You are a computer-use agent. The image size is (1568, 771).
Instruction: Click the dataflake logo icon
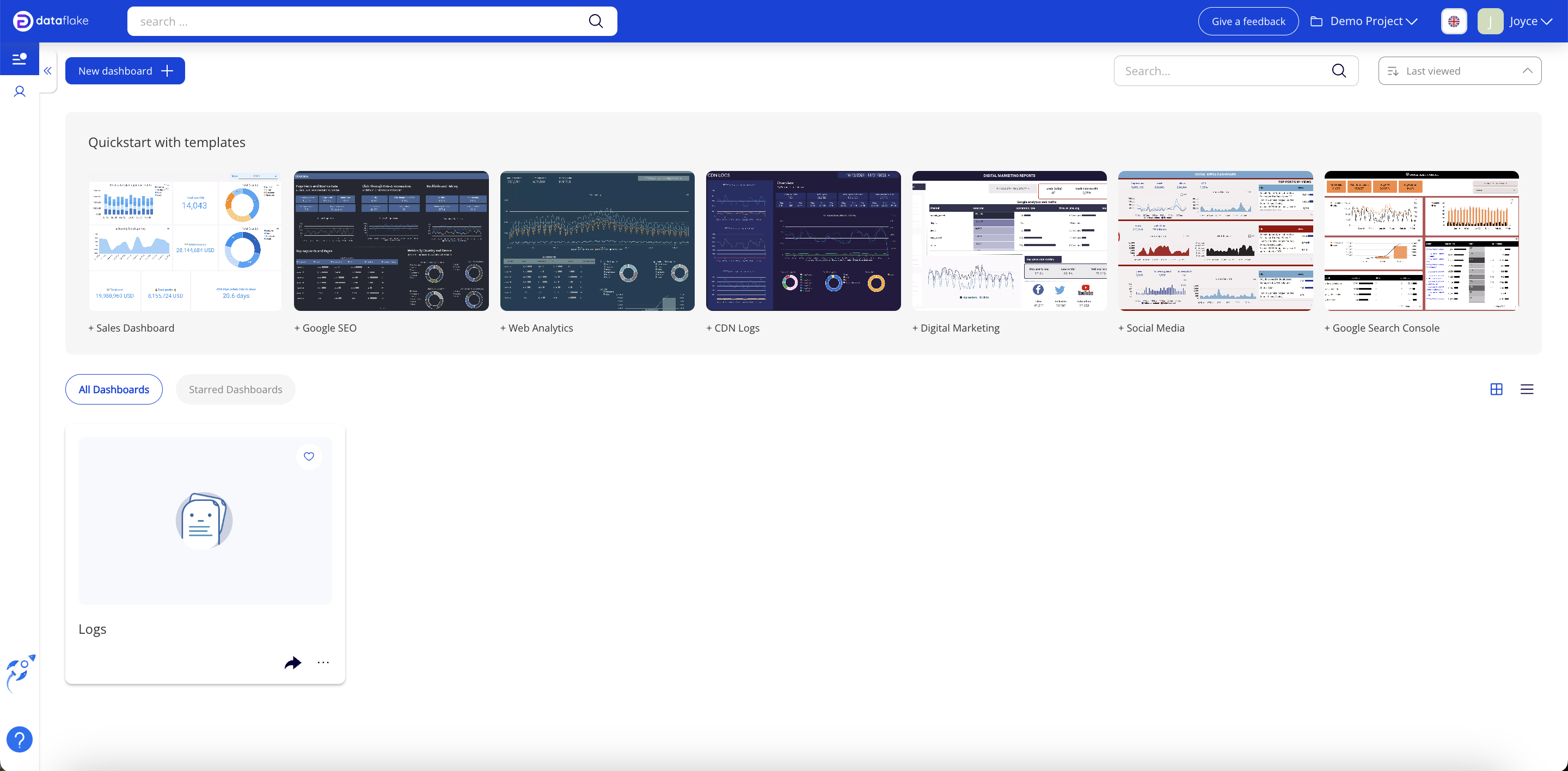click(x=22, y=21)
